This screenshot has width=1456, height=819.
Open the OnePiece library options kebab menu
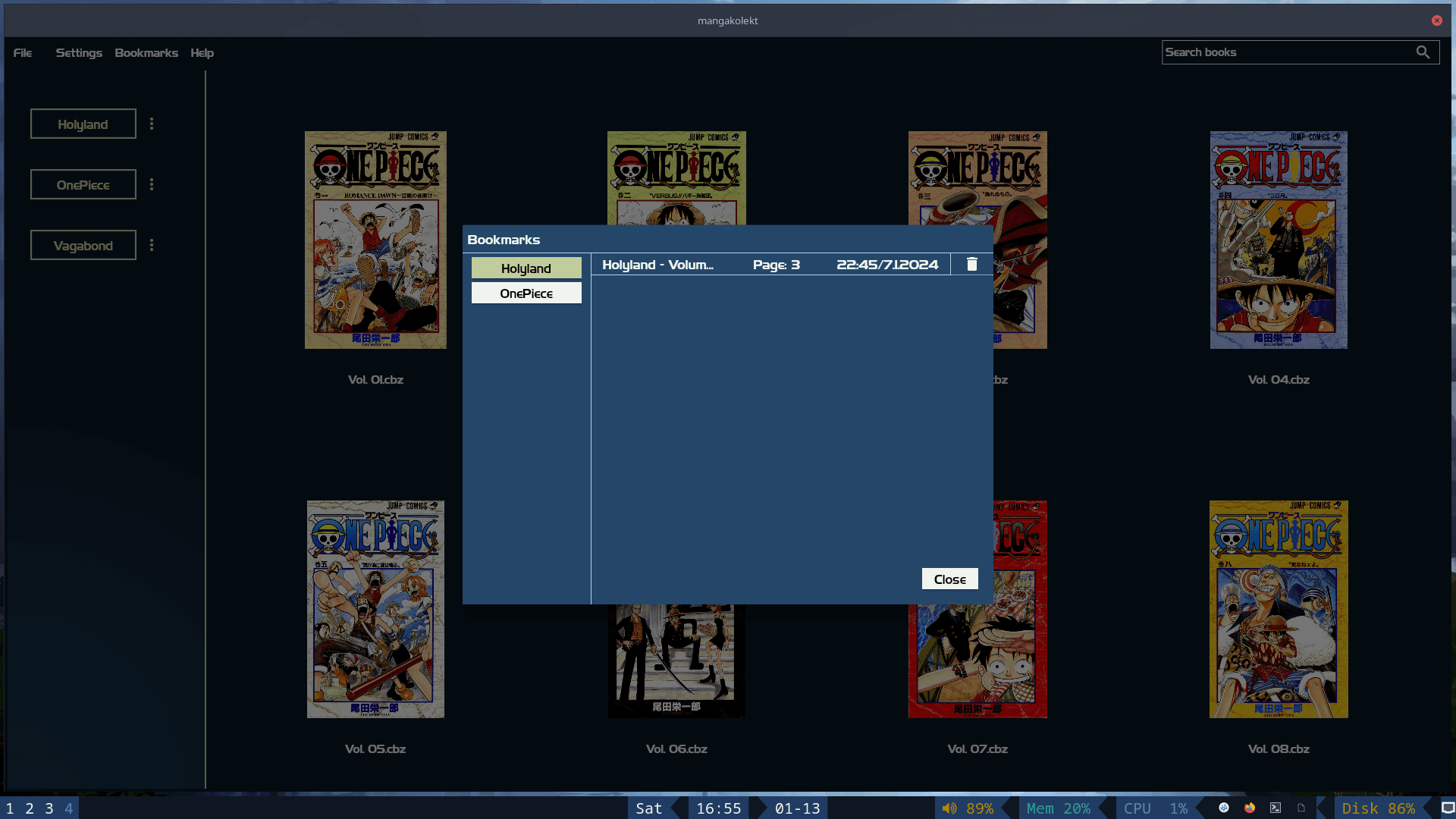(152, 184)
